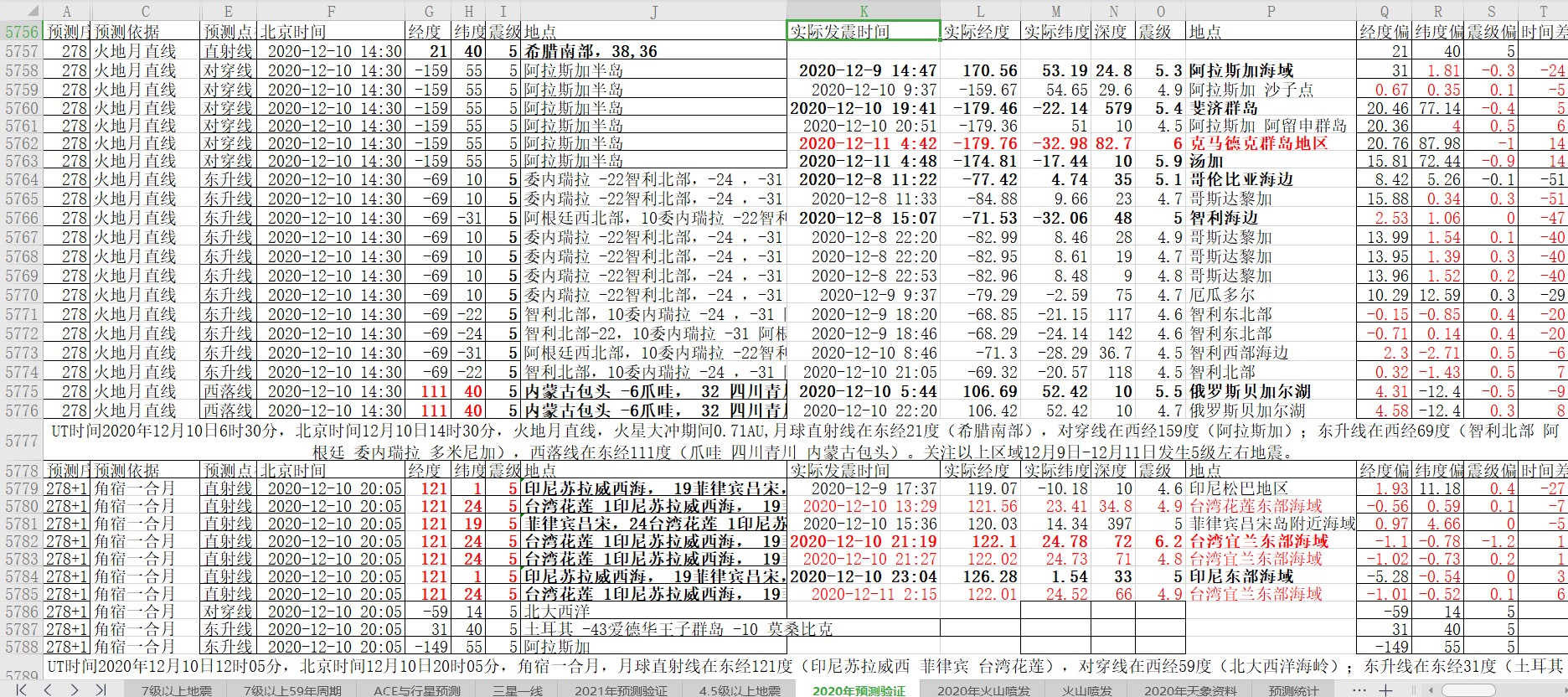
Task: Open the 预测统计 sheet tab
Action: 1293,690
